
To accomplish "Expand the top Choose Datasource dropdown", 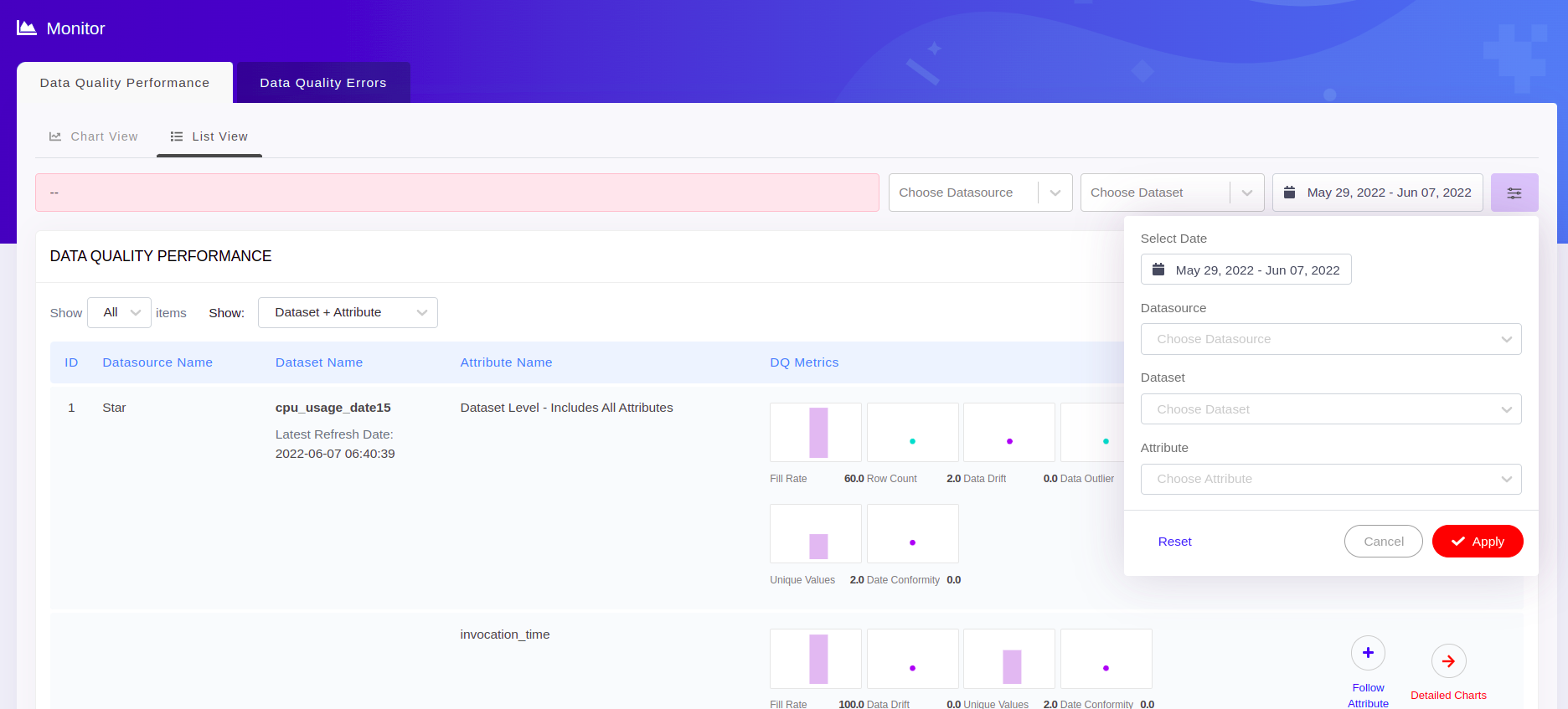I will [x=980, y=193].
